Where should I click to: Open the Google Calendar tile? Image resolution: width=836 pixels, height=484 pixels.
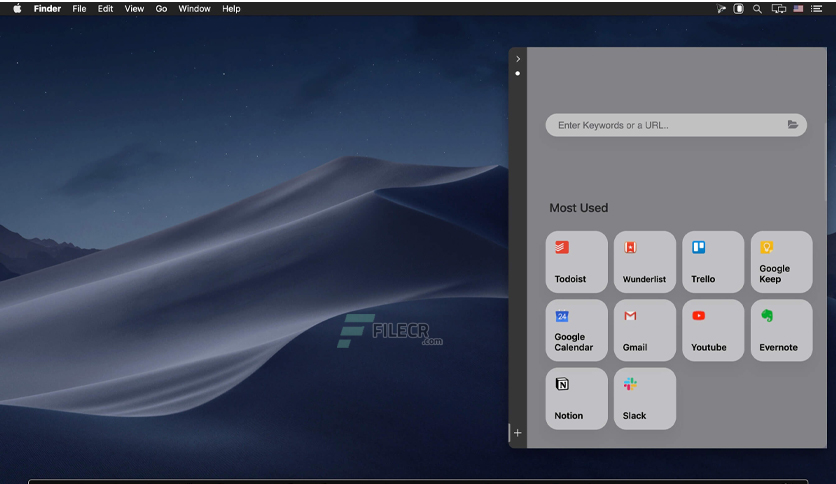click(x=576, y=330)
